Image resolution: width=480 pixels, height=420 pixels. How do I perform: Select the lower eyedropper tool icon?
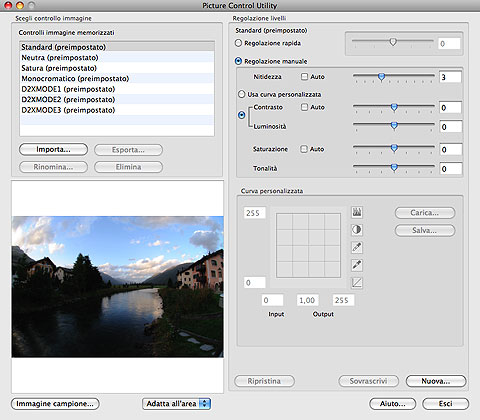[357, 265]
